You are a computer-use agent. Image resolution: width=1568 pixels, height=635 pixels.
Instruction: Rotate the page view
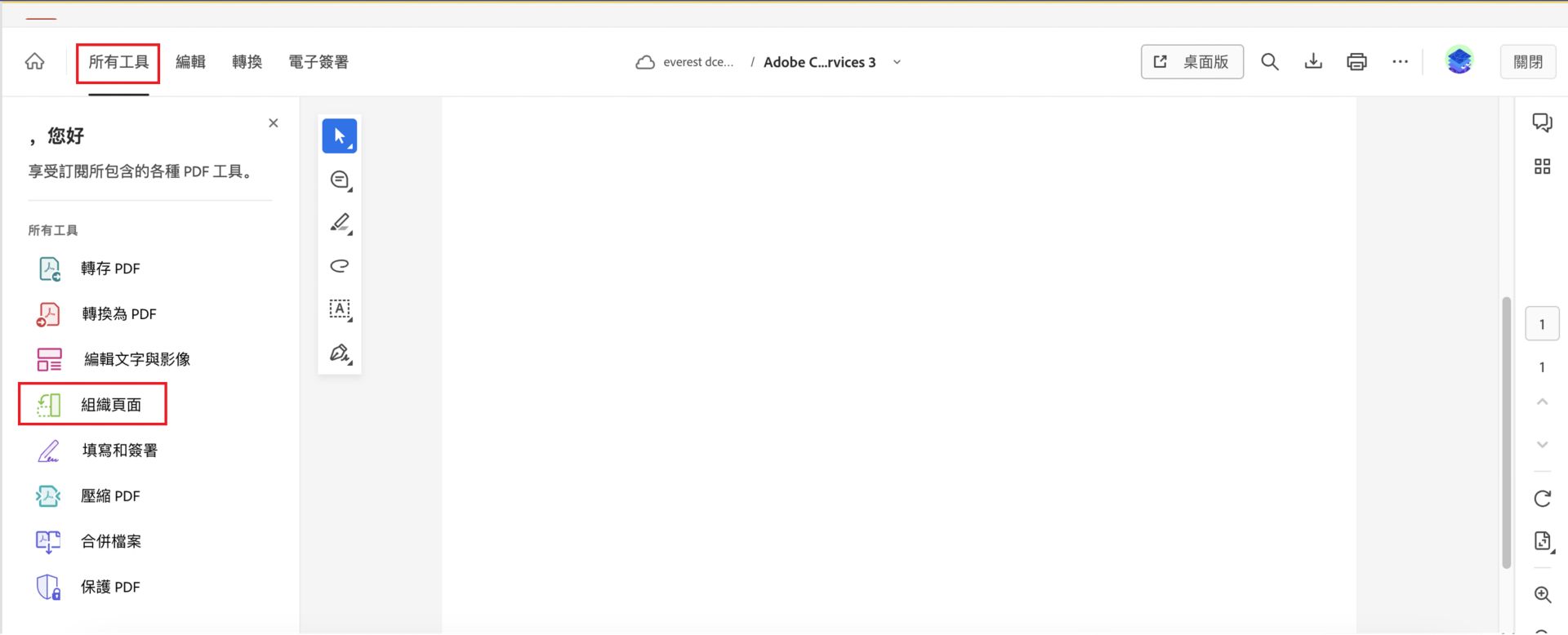coord(1542,499)
